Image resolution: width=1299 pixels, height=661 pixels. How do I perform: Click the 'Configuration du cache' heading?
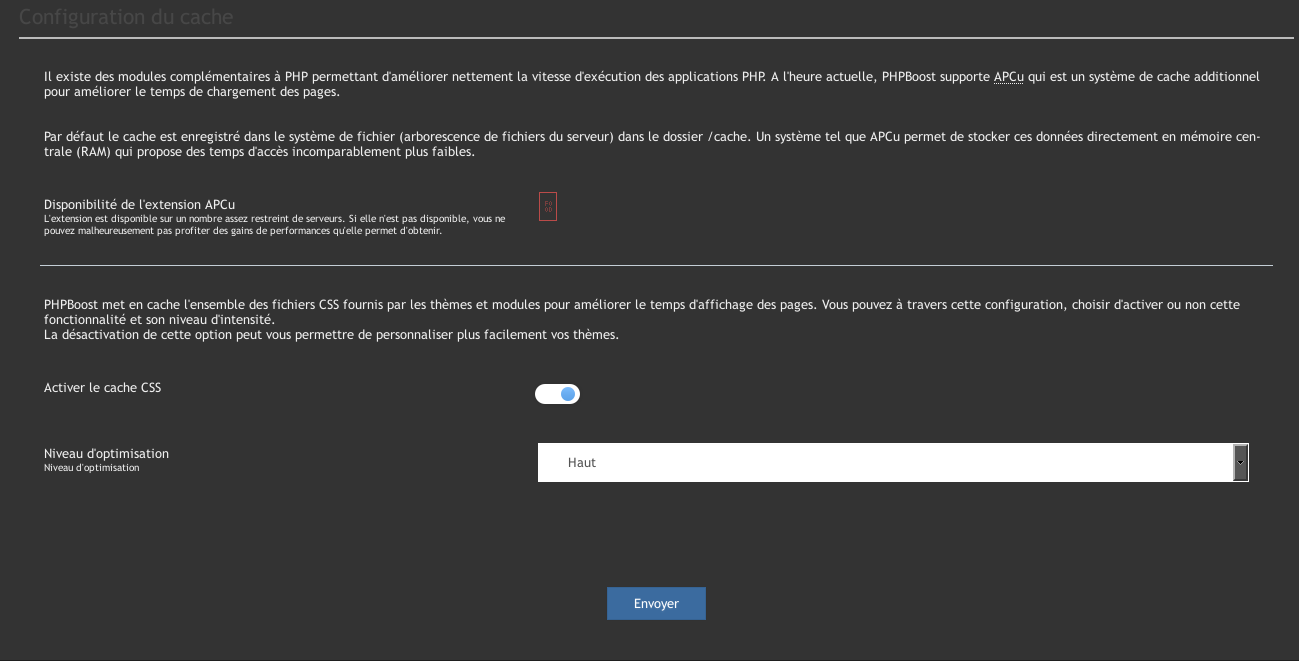[x=127, y=18]
